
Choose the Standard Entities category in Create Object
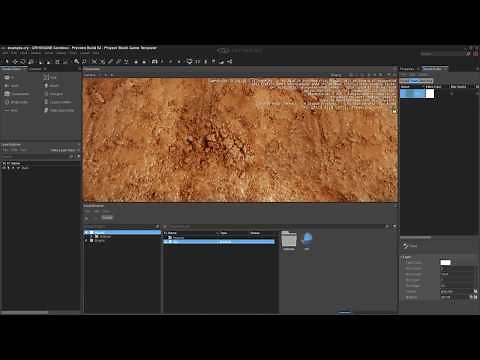click(x=59, y=110)
